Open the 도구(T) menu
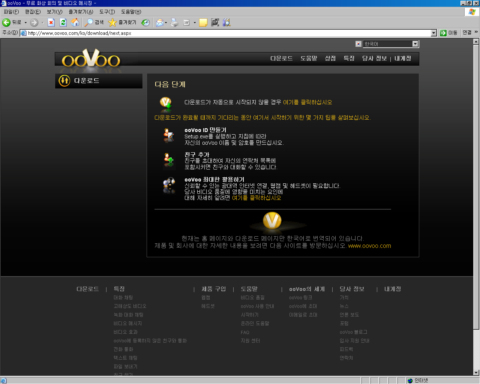 107,12
